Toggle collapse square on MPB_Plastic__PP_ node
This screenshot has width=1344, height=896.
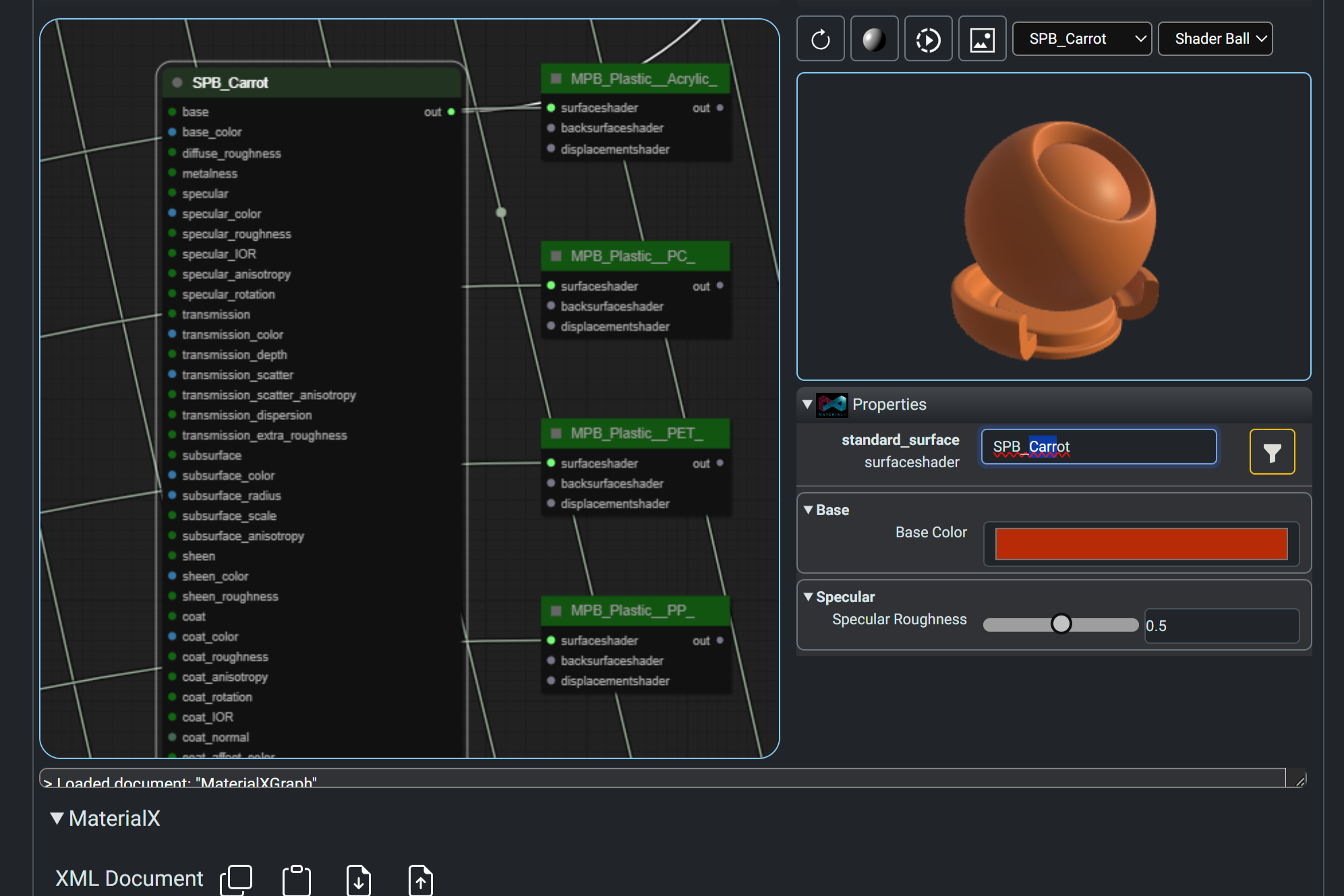pos(556,611)
